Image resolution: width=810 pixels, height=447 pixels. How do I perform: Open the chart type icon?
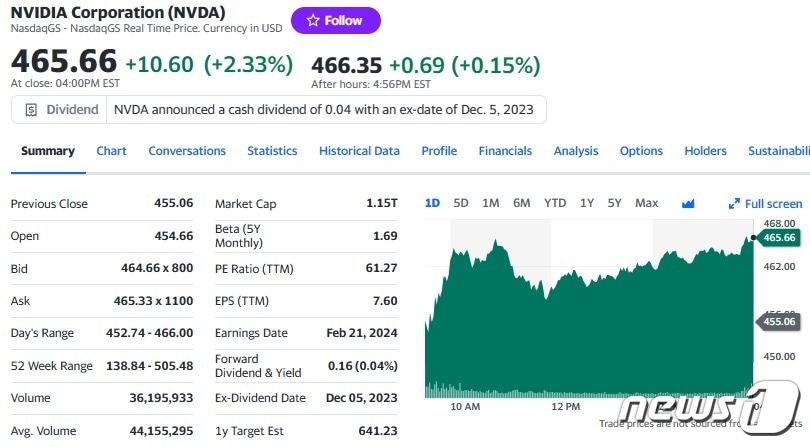pyautogui.click(x=688, y=203)
